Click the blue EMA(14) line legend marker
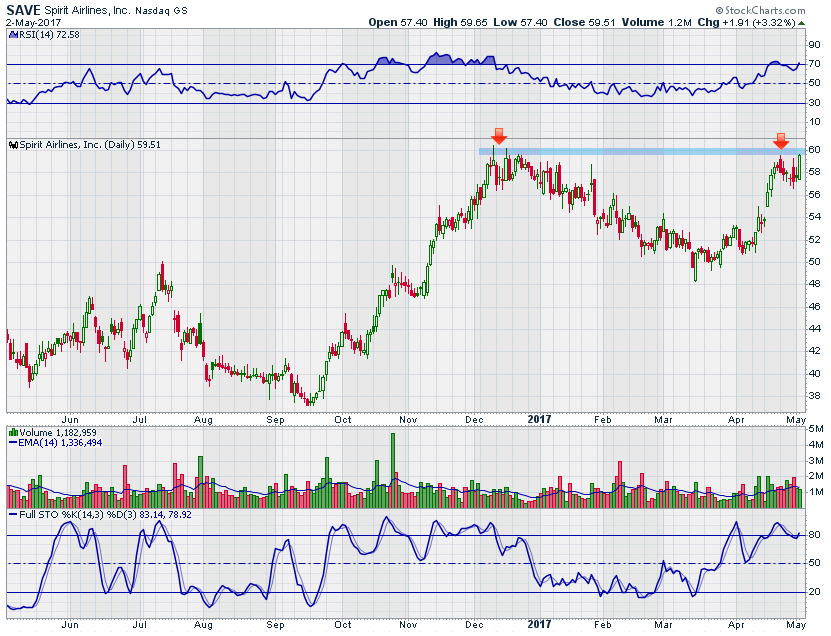The height and width of the screenshot is (636, 831). 11,442
